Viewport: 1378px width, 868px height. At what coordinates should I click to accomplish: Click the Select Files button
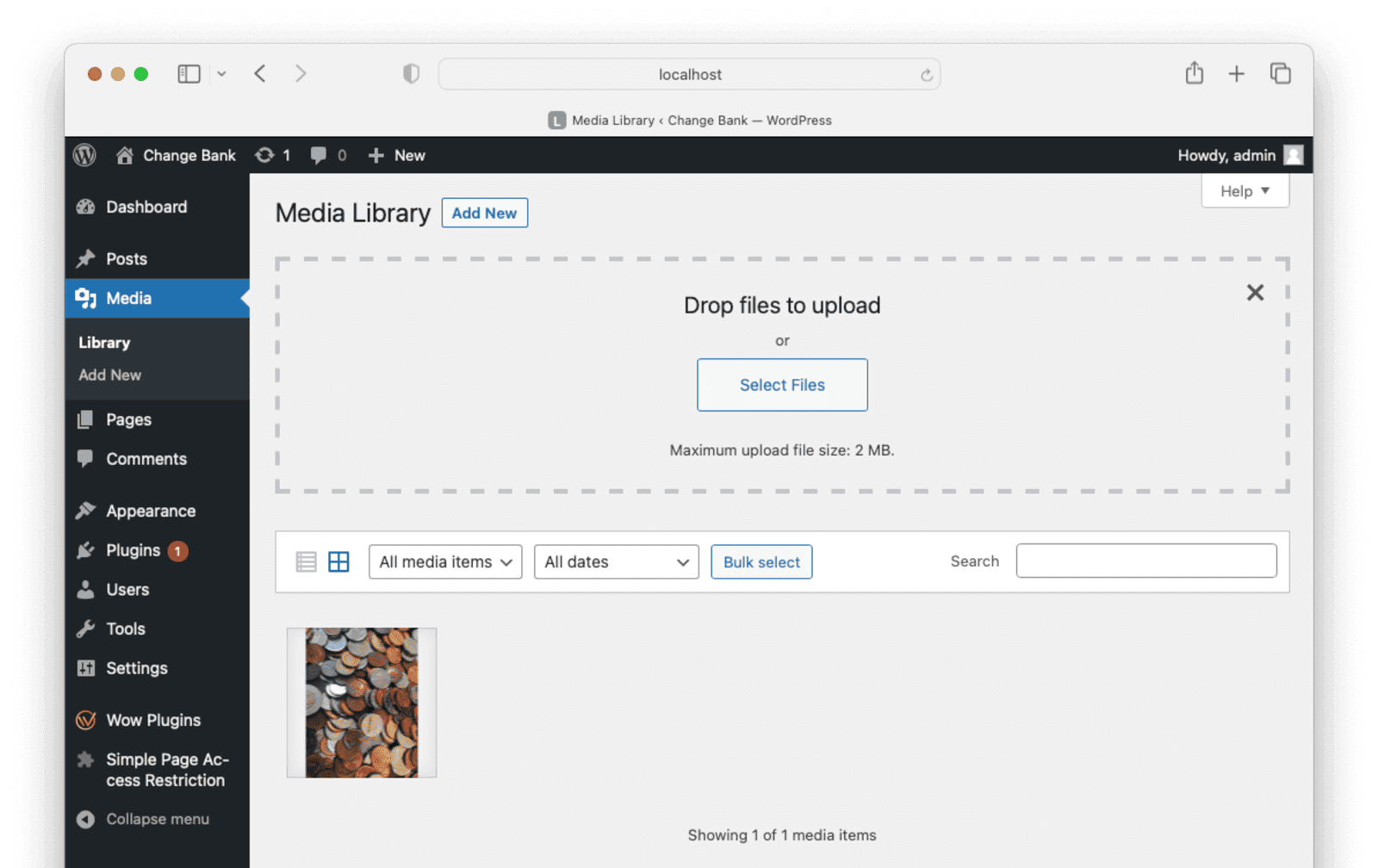tap(782, 385)
